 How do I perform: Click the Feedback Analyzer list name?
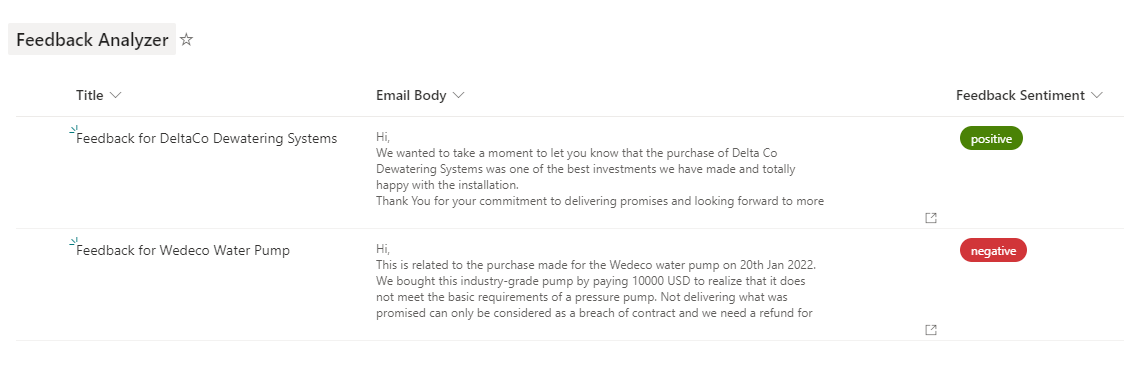[x=92, y=39]
